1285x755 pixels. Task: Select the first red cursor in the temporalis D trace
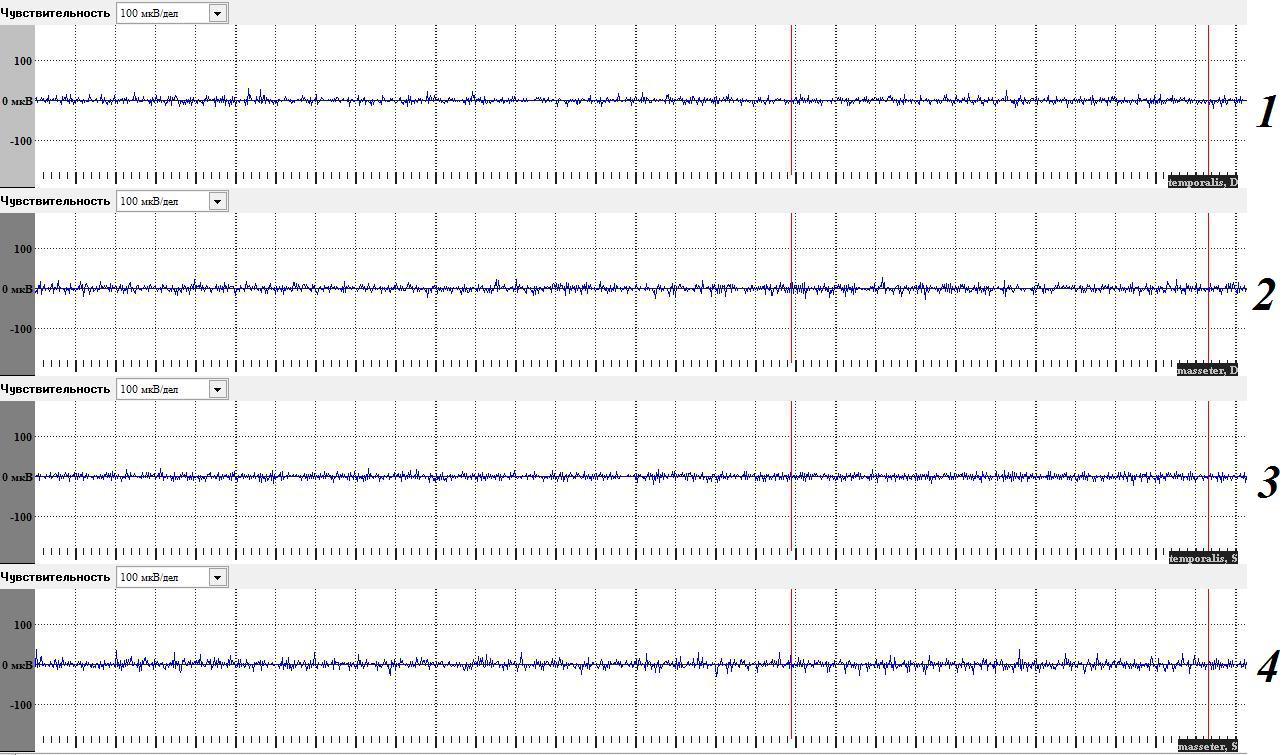click(x=791, y=100)
